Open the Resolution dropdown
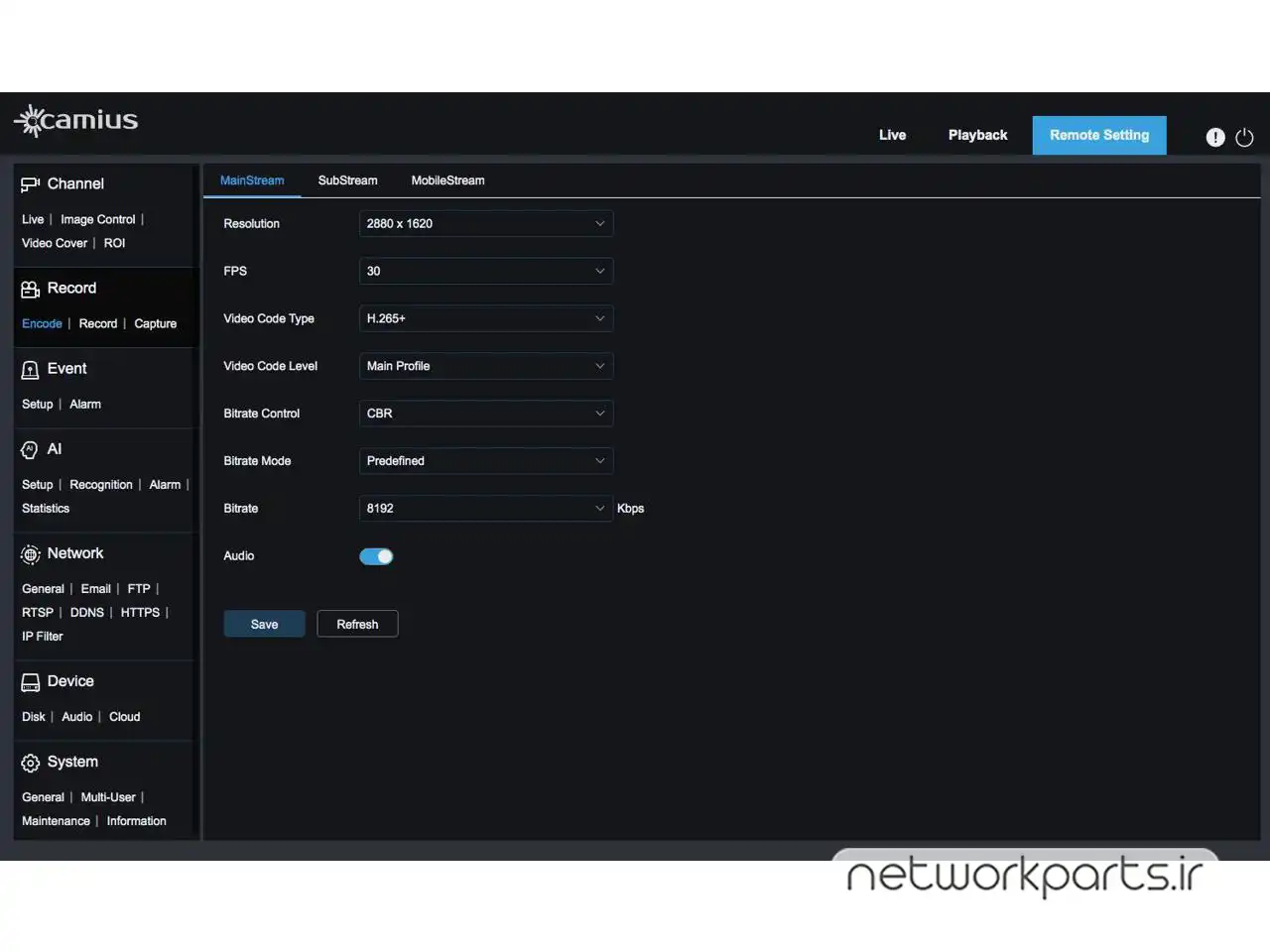Screen dimensions: 1270x952 485,224
